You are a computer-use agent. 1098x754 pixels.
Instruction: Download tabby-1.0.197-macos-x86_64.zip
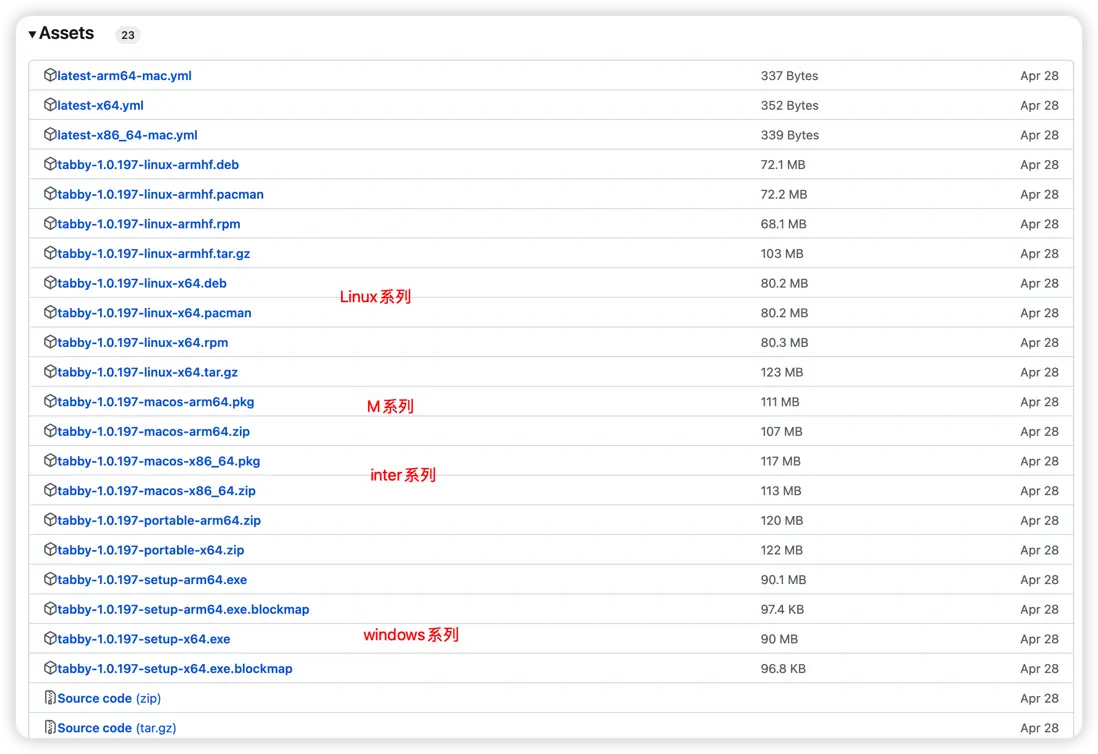click(x=156, y=491)
